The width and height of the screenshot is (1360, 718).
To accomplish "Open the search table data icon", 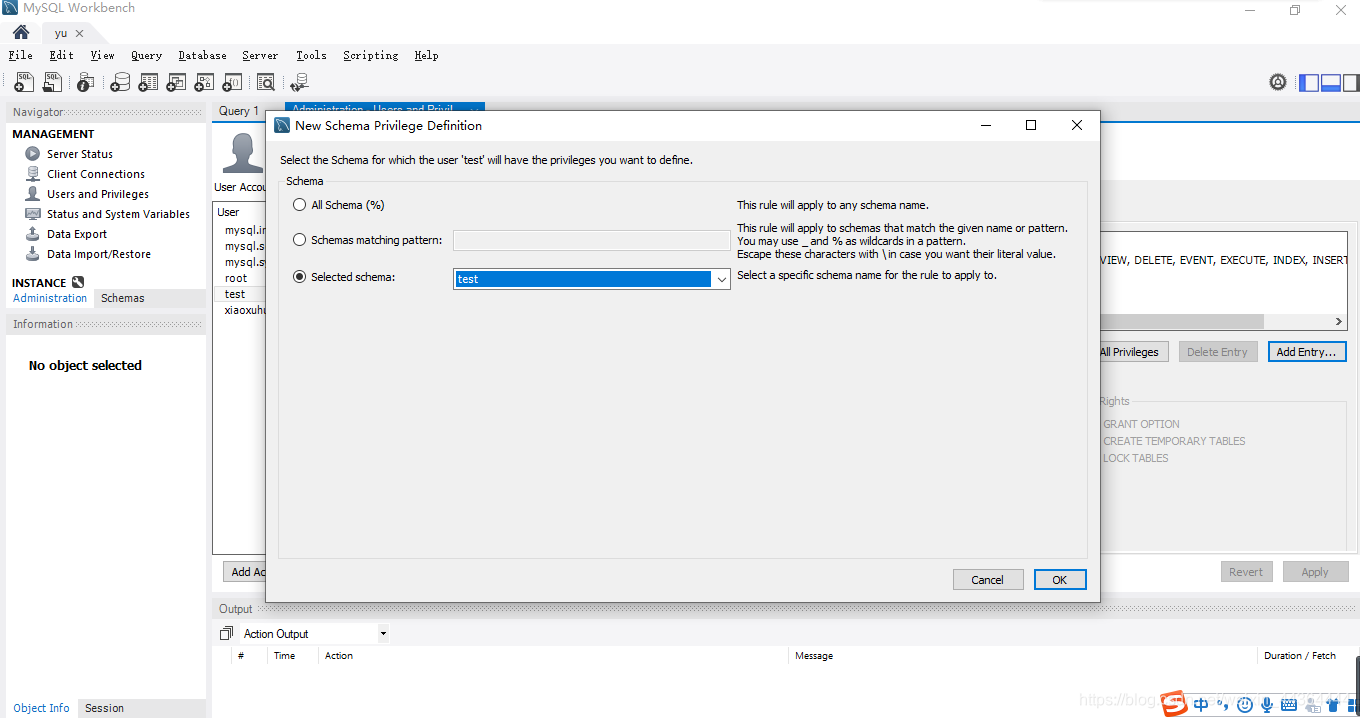I will tap(265, 83).
